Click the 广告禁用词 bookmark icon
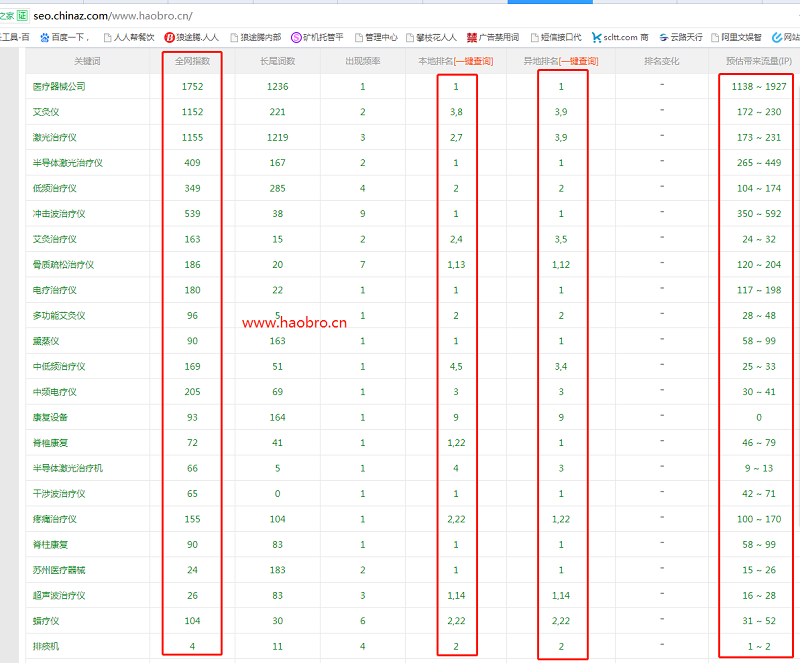 [472, 37]
